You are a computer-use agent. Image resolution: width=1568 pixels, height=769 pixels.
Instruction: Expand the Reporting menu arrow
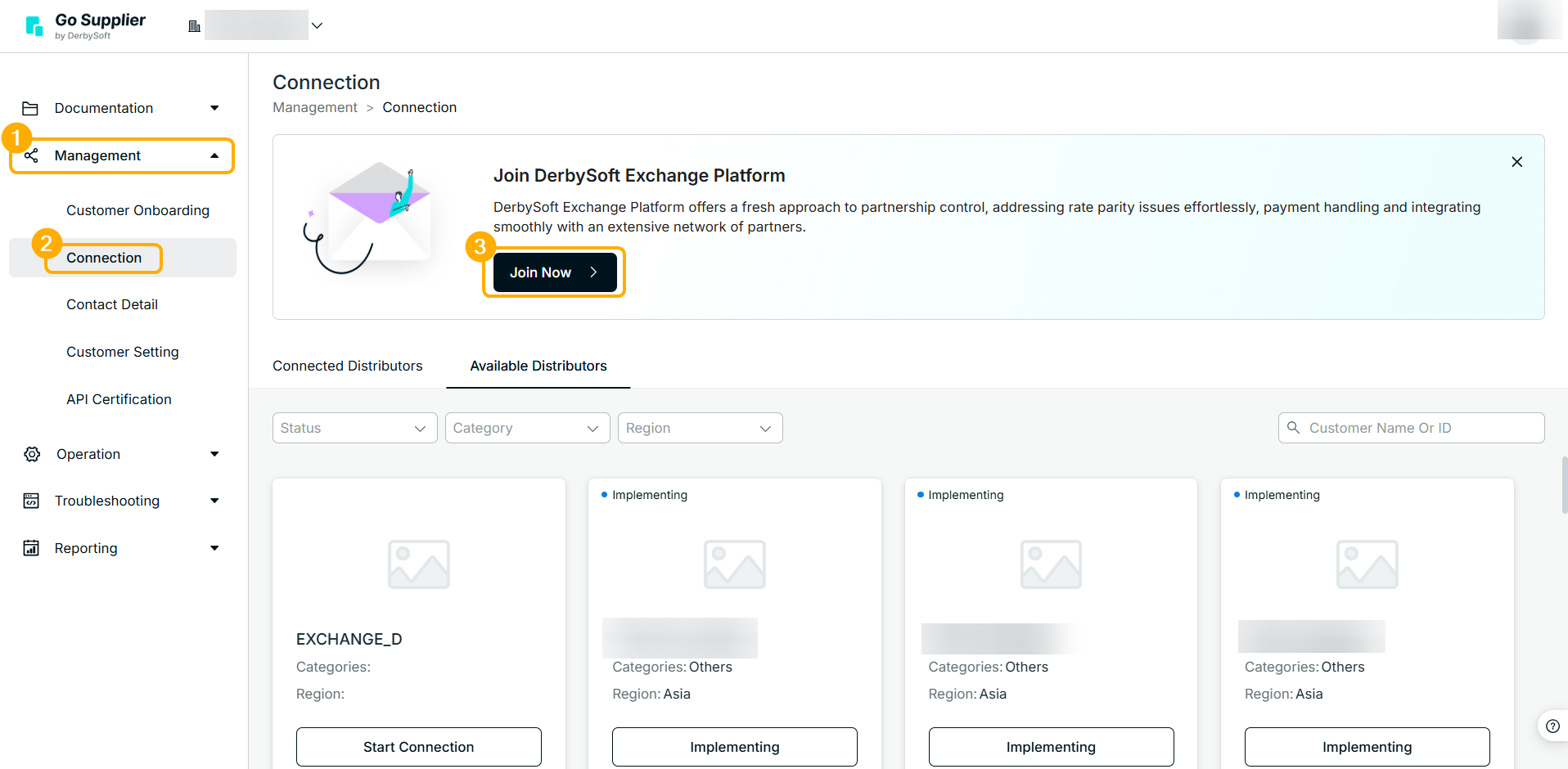click(x=214, y=548)
